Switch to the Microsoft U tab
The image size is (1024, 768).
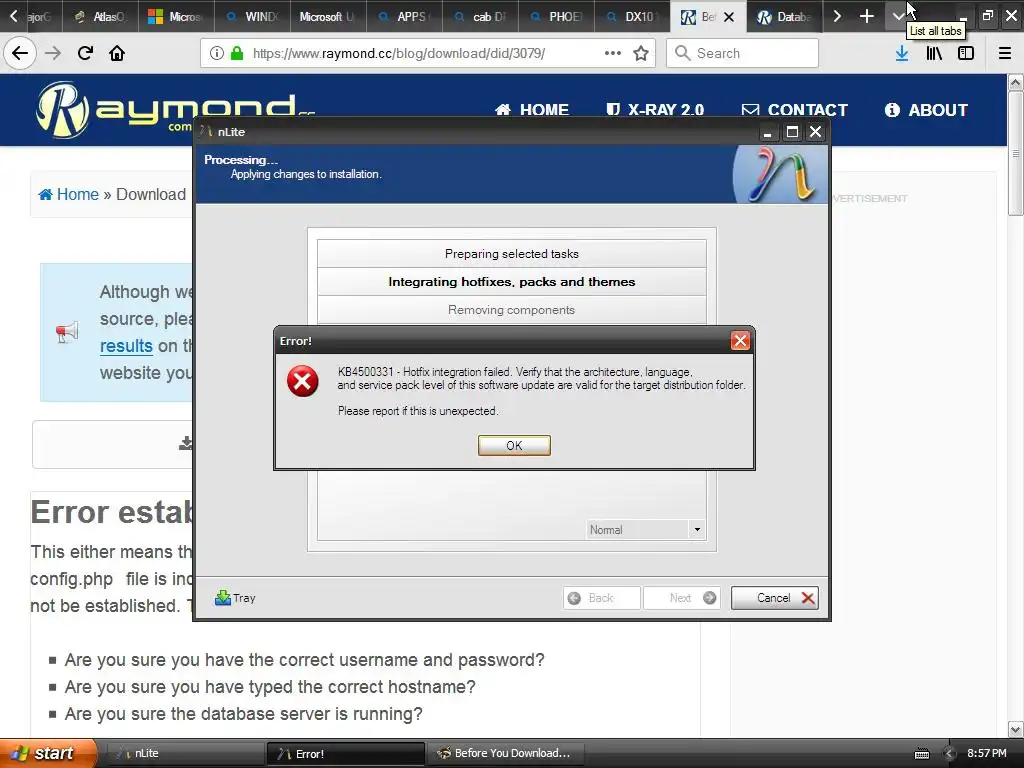pyautogui.click(x=328, y=16)
